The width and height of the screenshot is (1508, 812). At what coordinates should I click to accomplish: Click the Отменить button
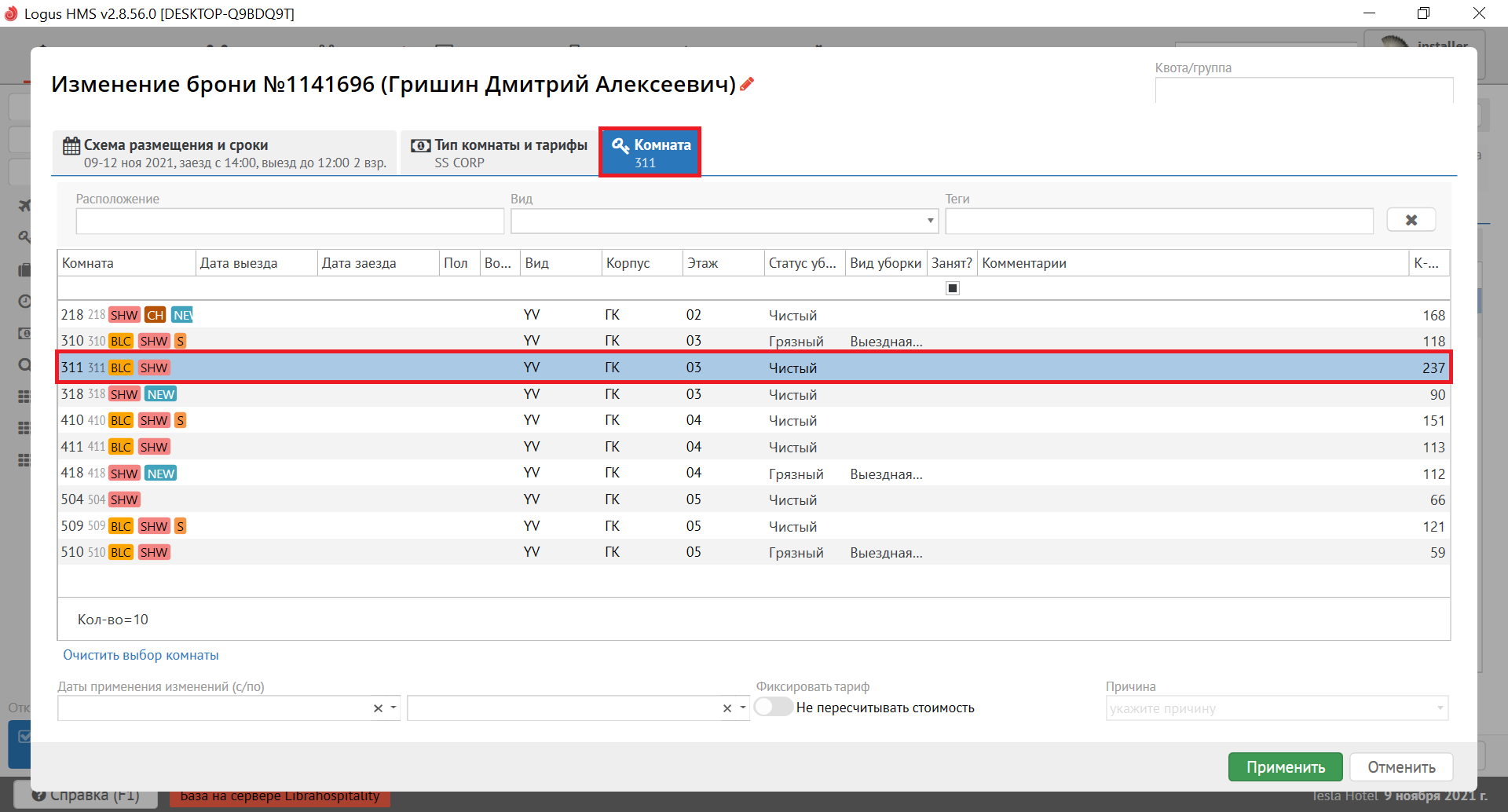click(1401, 767)
